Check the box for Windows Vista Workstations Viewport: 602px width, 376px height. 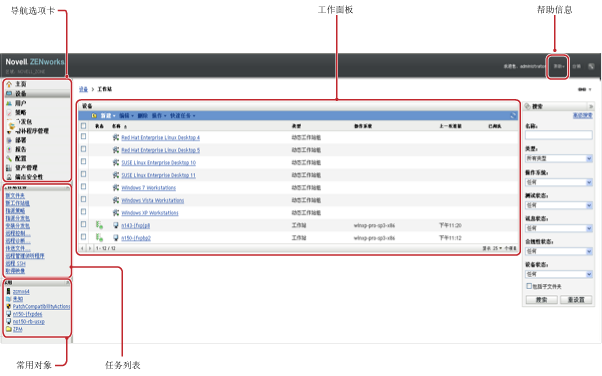(x=83, y=199)
